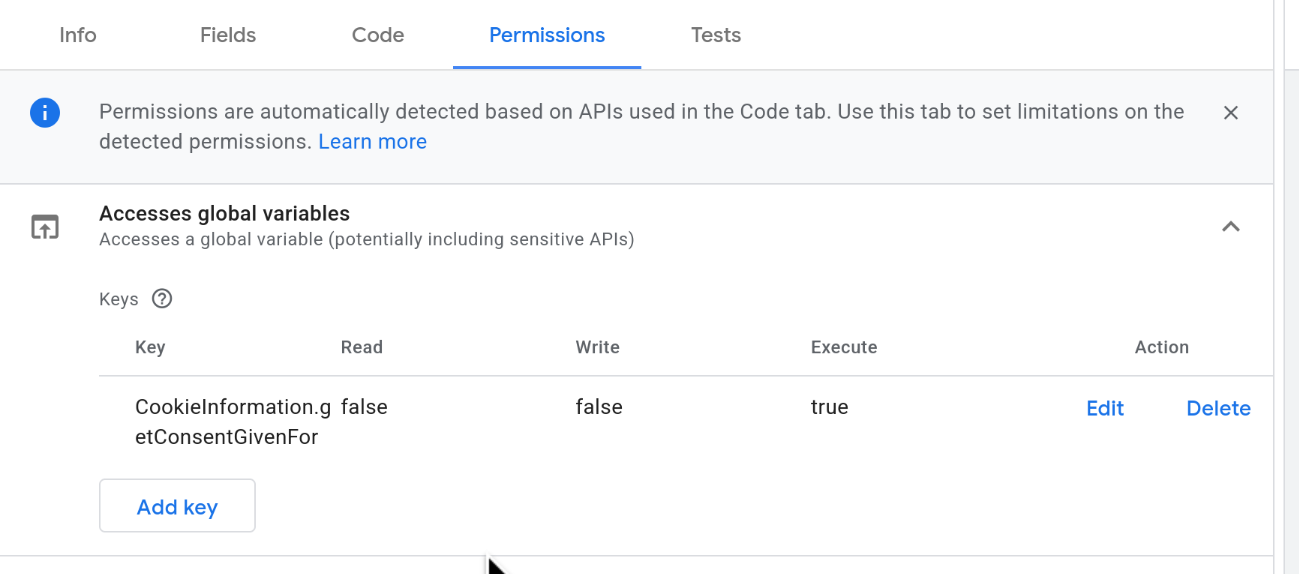
Task: Delete the CookieInformation.getConsentGivenFor key
Action: (1218, 408)
